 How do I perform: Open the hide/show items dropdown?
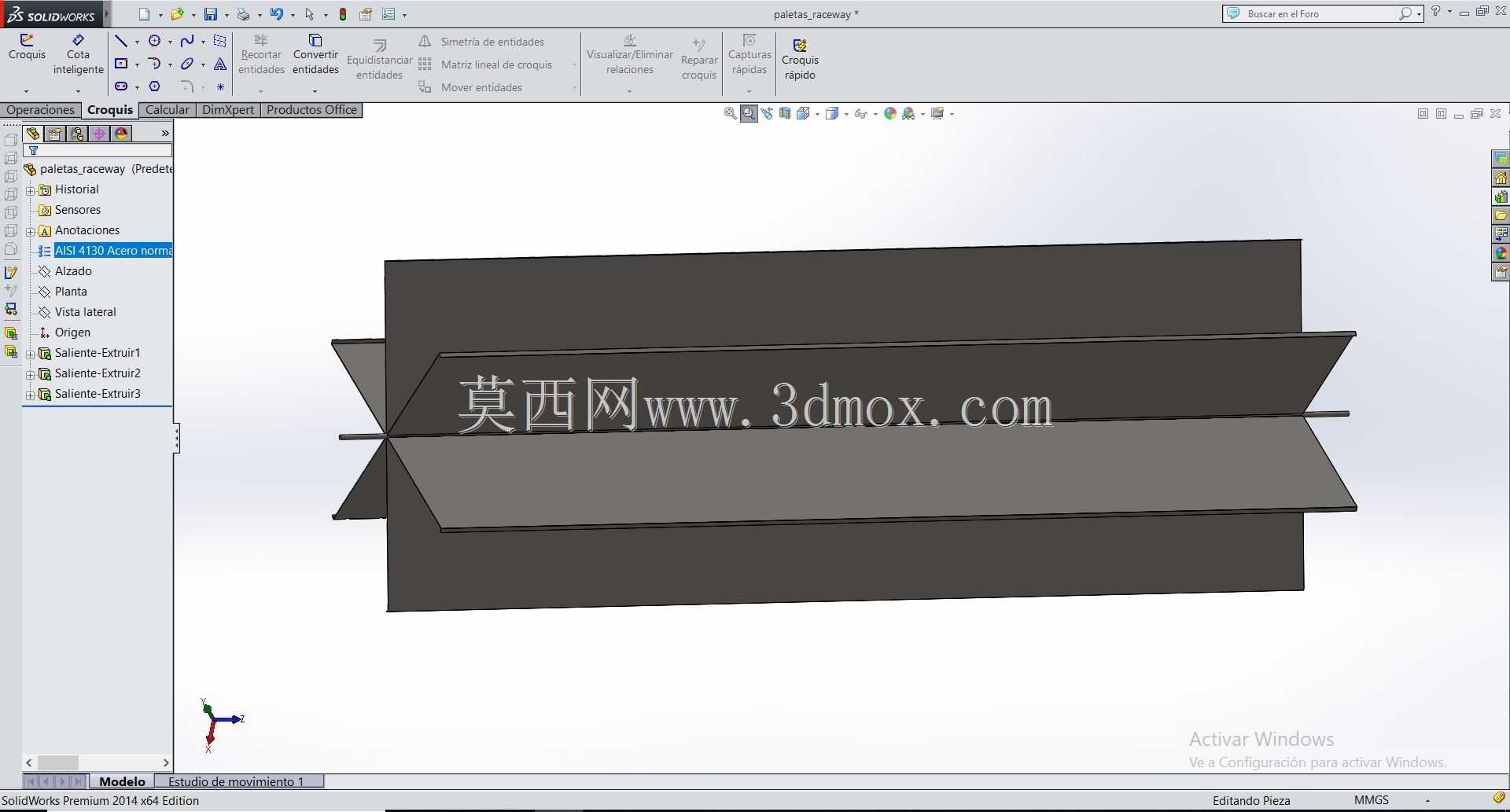point(875,114)
